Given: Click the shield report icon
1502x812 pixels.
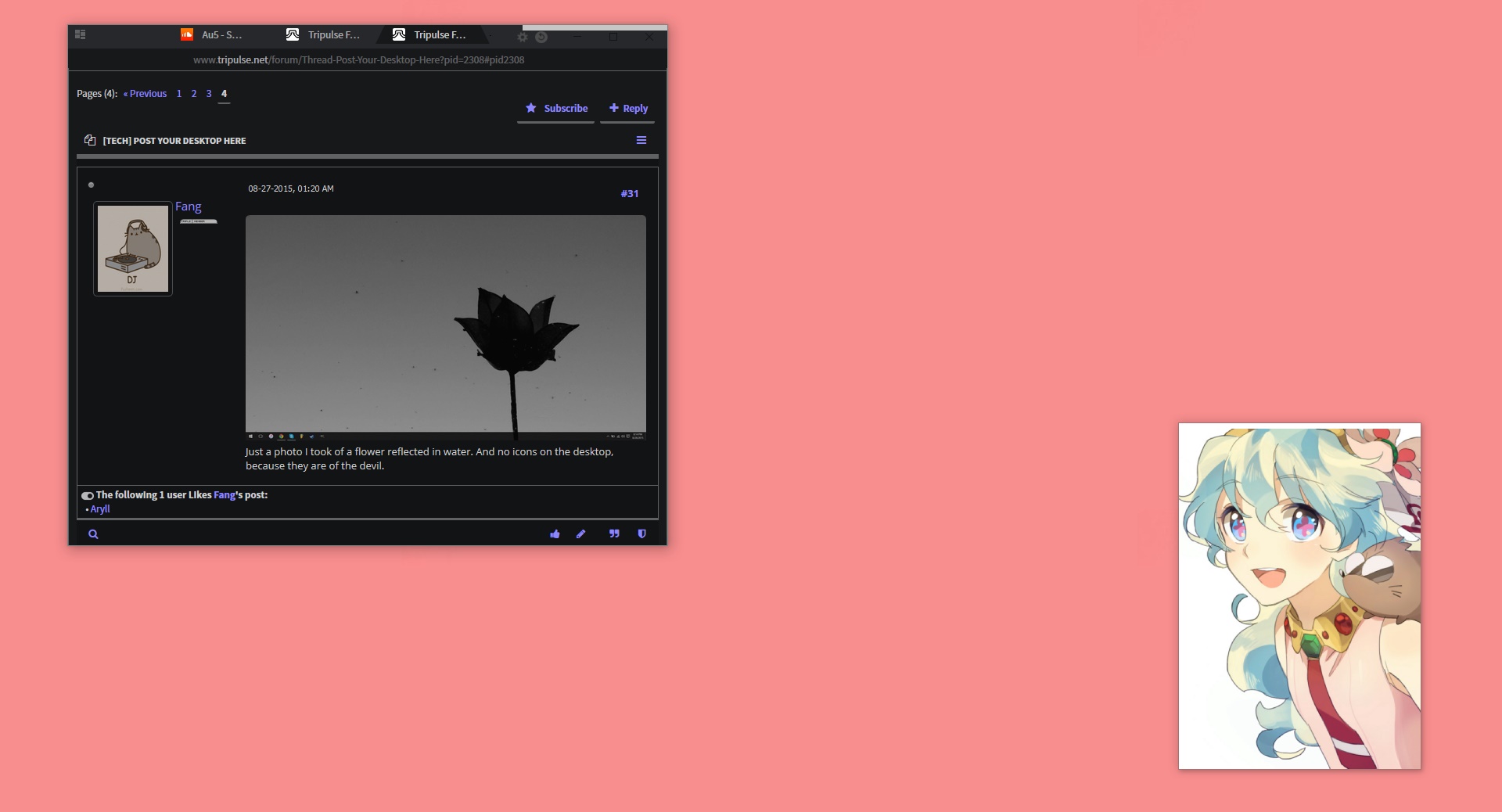Looking at the screenshot, I should 641,534.
